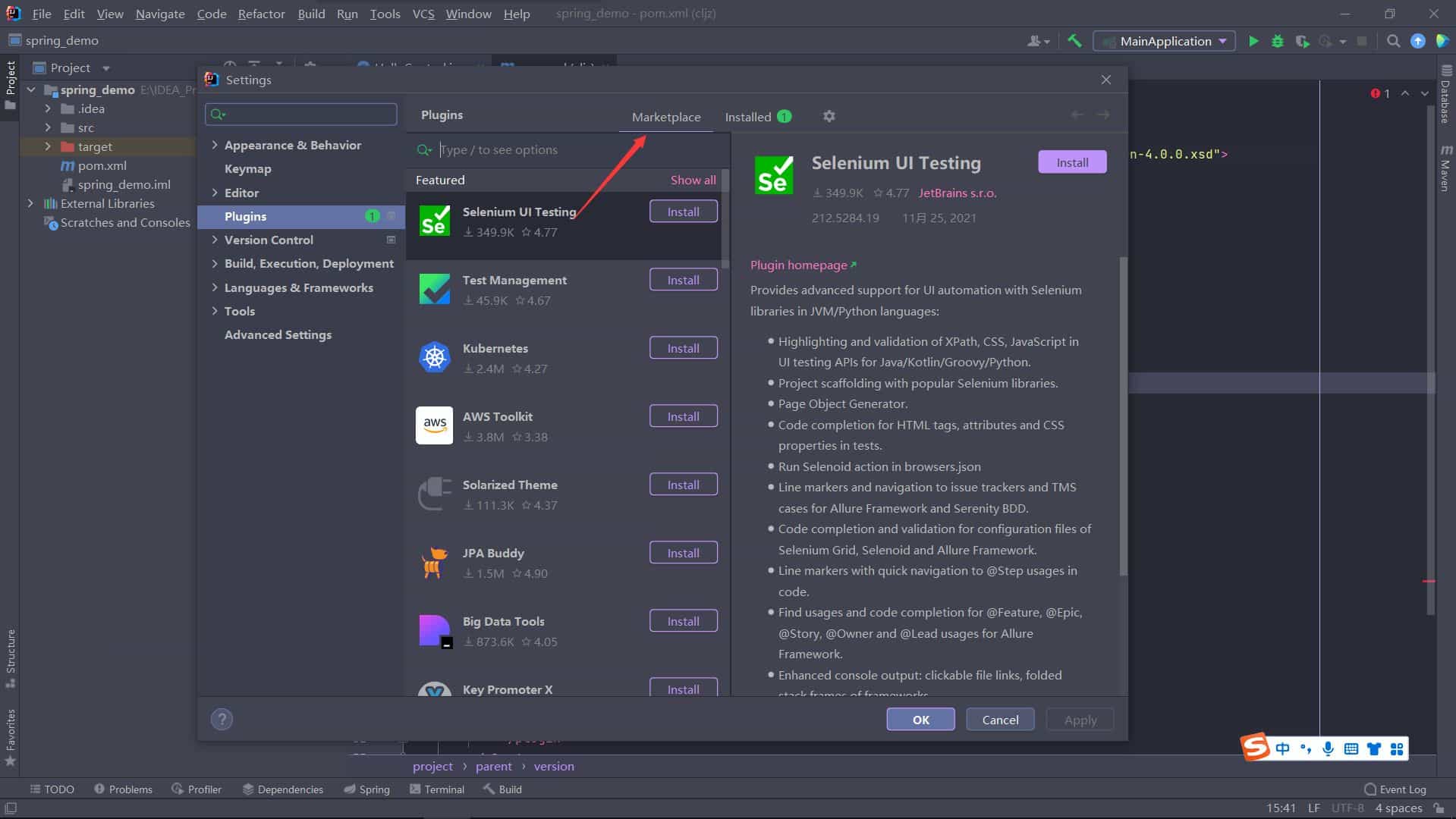Switch to the Installed plugins tab
Screen dimensions: 1456x819
758,117
